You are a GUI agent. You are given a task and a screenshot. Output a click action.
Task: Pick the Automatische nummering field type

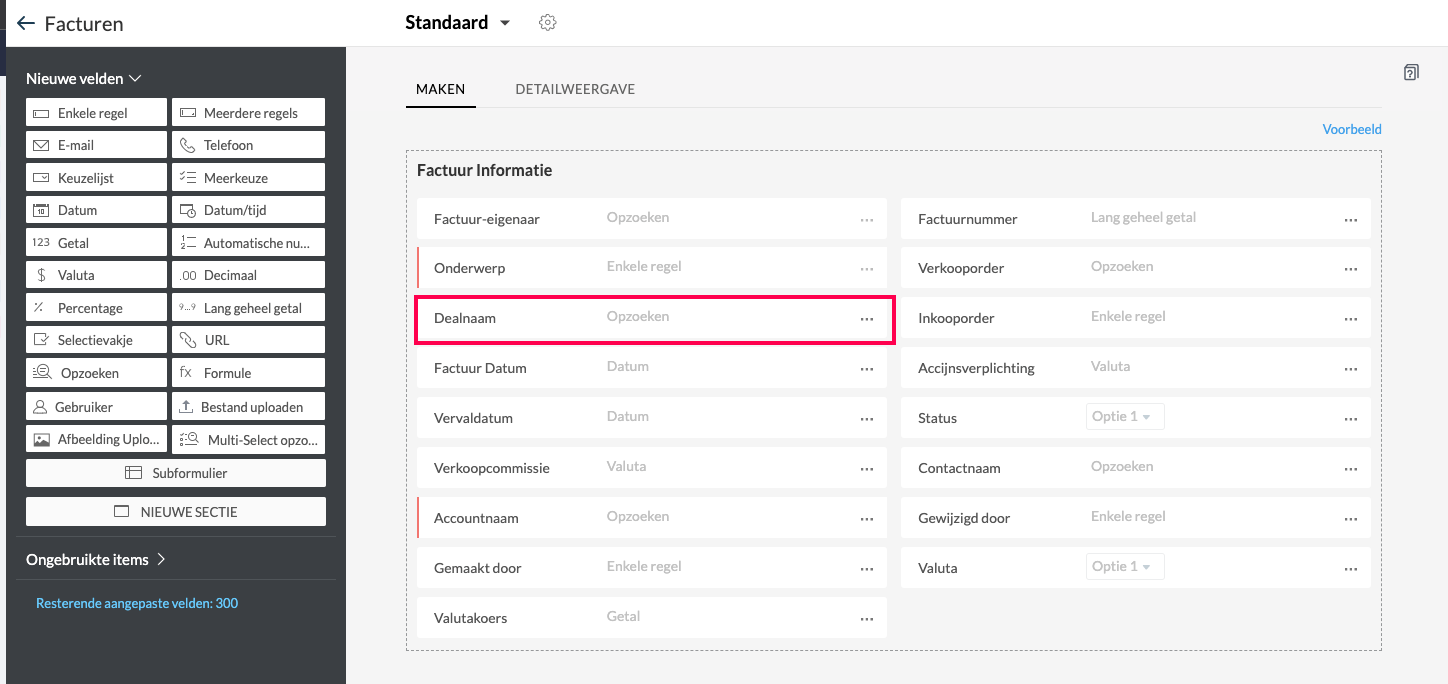coord(249,243)
